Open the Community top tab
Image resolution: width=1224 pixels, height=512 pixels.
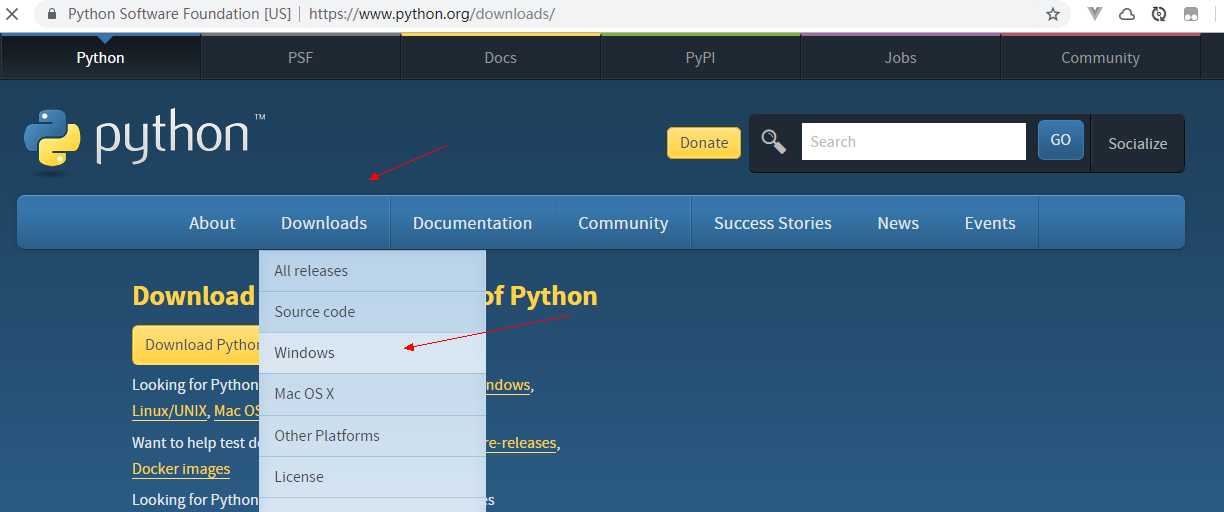(1100, 57)
